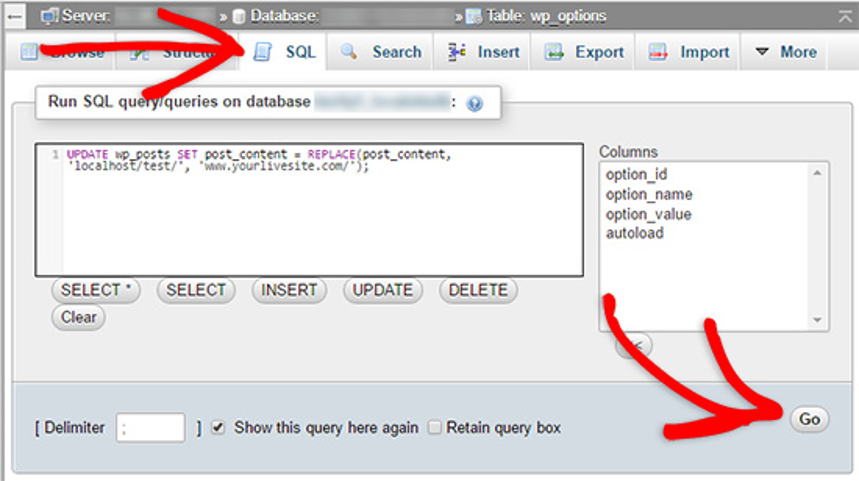Screen dimensions: 859x481
Task: Insert plain SELECT query template
Action: 196,290
